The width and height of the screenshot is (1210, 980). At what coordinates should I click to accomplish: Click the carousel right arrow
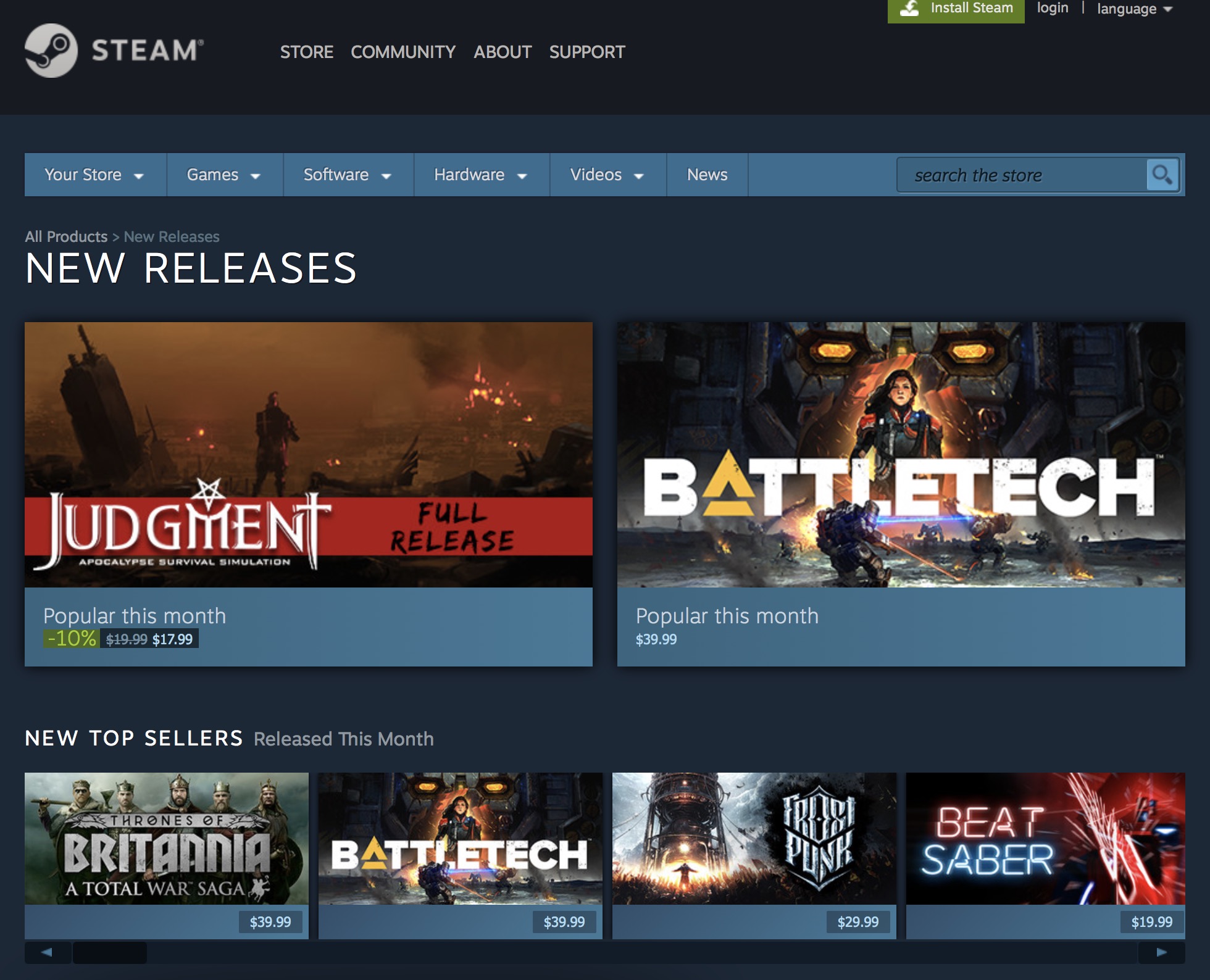click(1161, 952)
